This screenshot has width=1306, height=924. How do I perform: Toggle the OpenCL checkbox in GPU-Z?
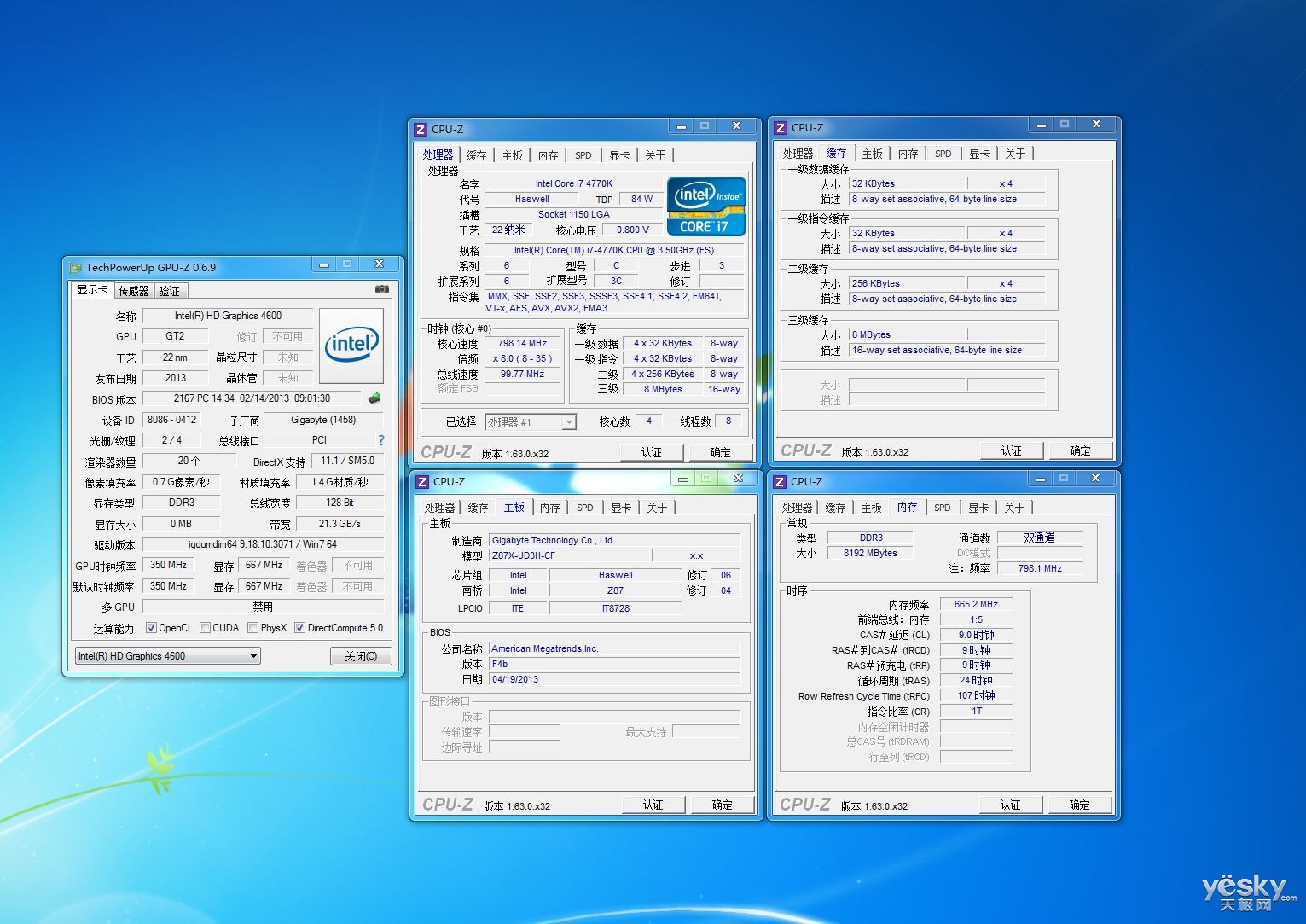(151, 628)
